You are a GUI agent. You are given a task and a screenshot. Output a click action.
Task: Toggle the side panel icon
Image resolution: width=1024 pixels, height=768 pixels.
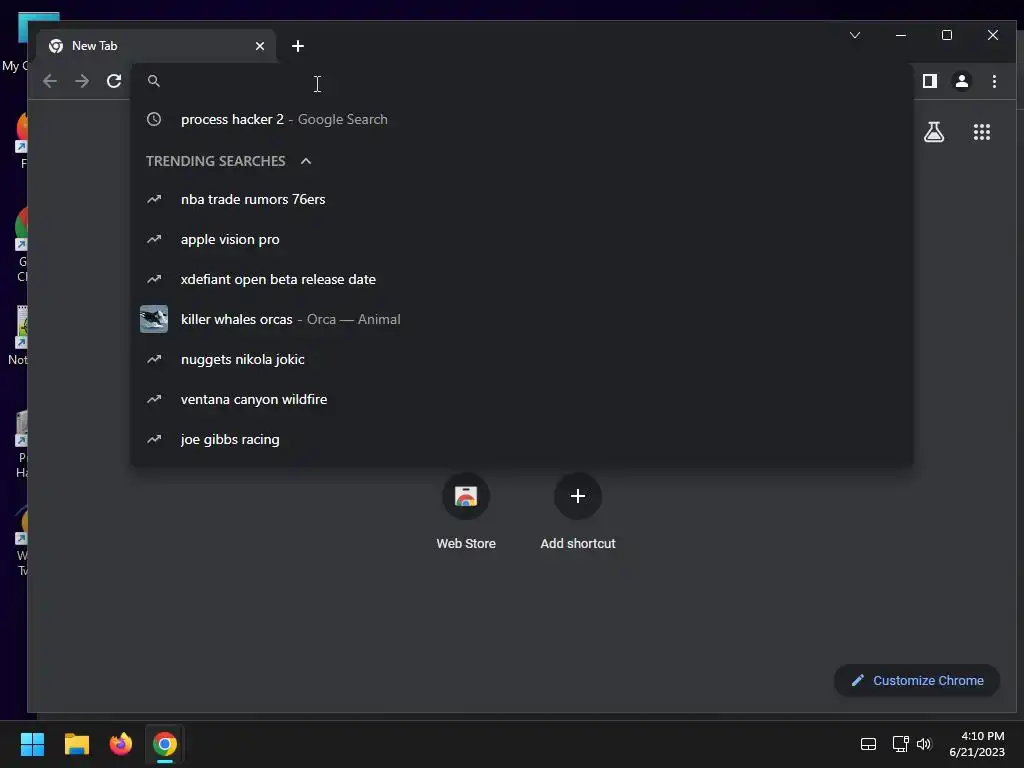(x=929, y=81)
